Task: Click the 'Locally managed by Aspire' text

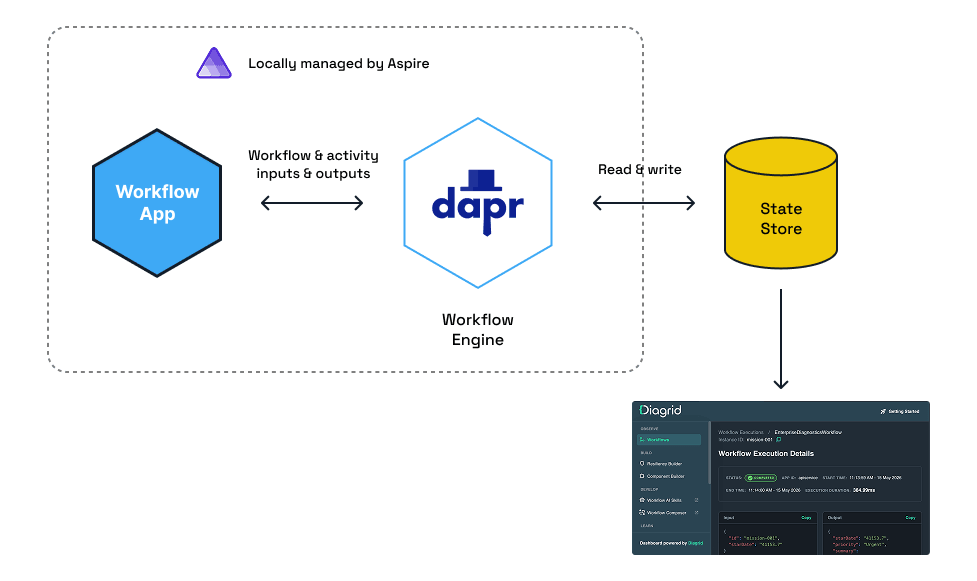Action: coord(338,64)
